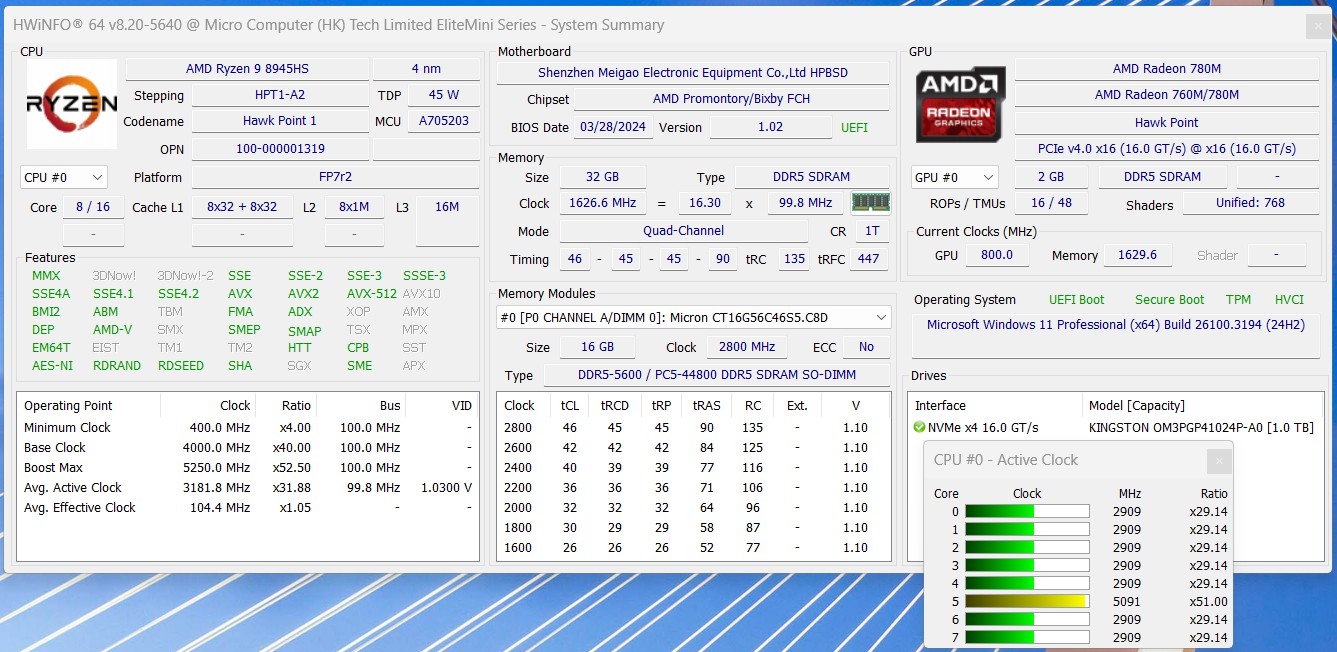Image resolution: width=1337 pixels, height=652 pixels.
Task: Select the KINGSTON OM3PGP41024P-A0 drive entry
Action: (x=1201, y=428)
